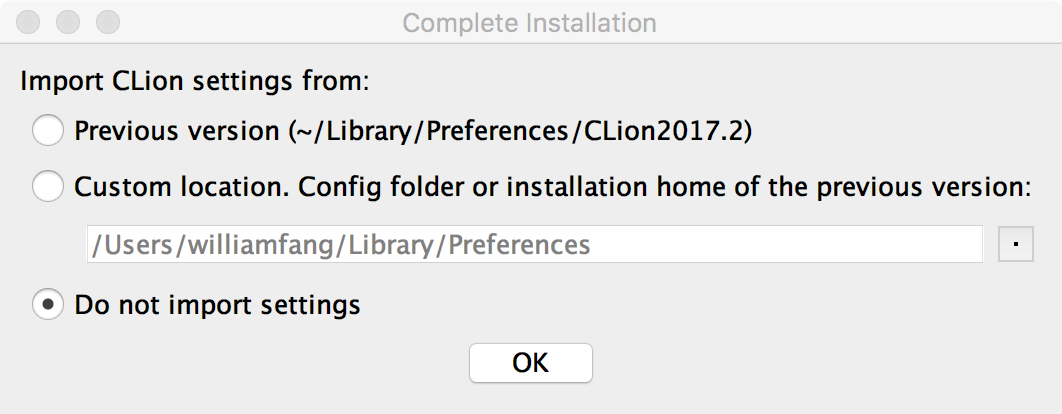
Task: Click the 'Import CLion settings from:' heading
Action: coord(195,82)
